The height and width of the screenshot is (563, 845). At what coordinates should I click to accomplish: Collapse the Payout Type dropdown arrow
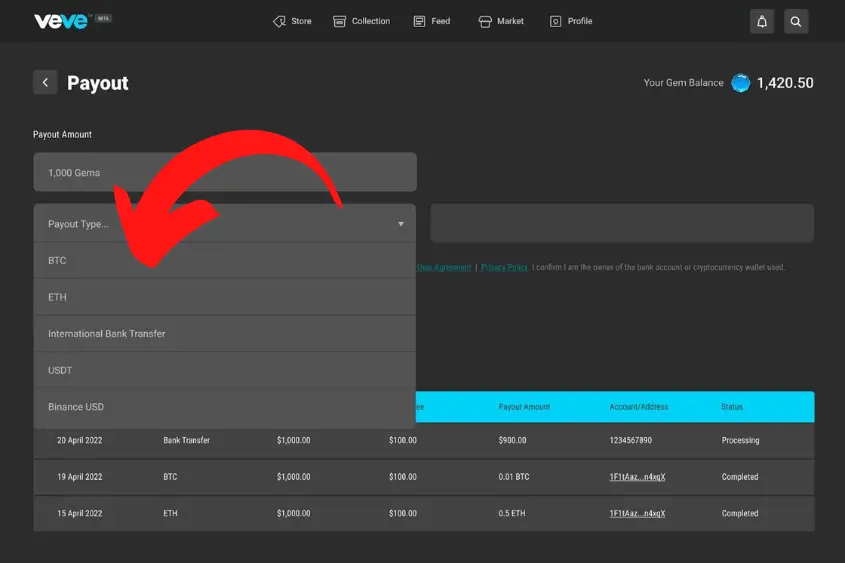(401, 224)
